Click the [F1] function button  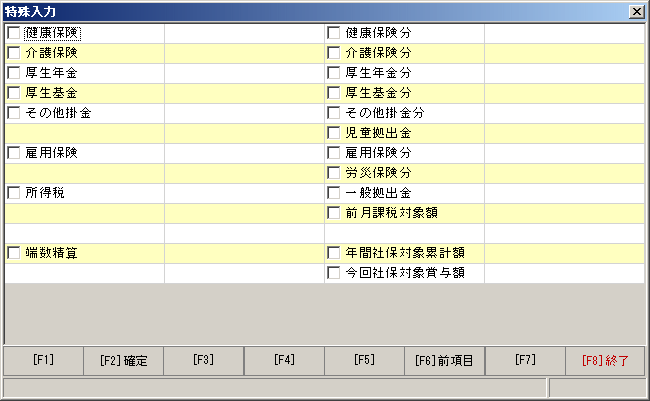click(44, 361)
